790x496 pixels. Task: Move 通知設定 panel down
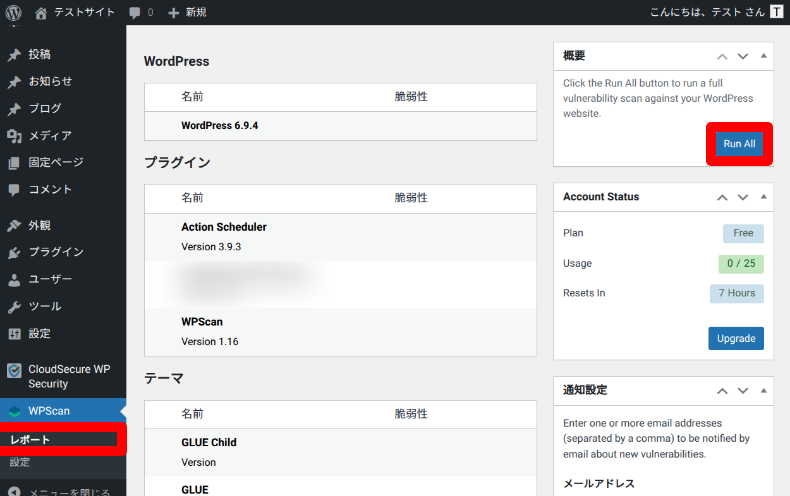[x=743, y=391]
